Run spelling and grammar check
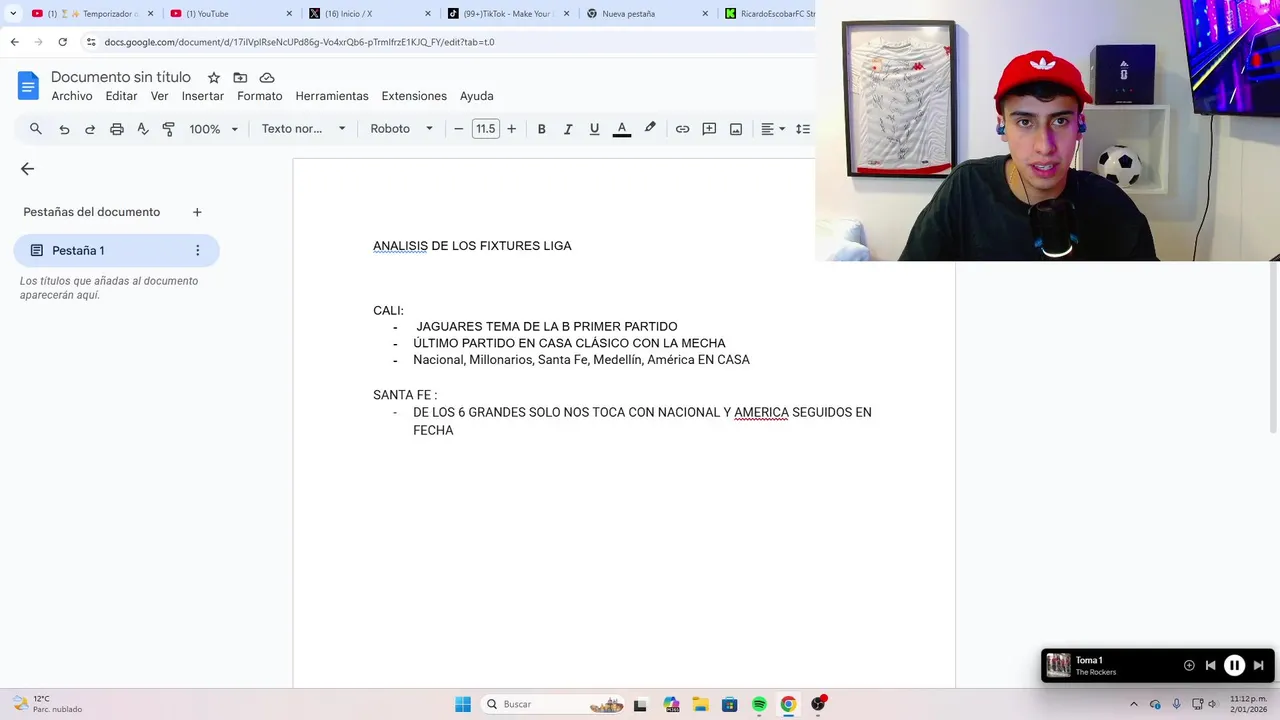The height and width of the screenshot is (720, 1280). coord(143,129)
